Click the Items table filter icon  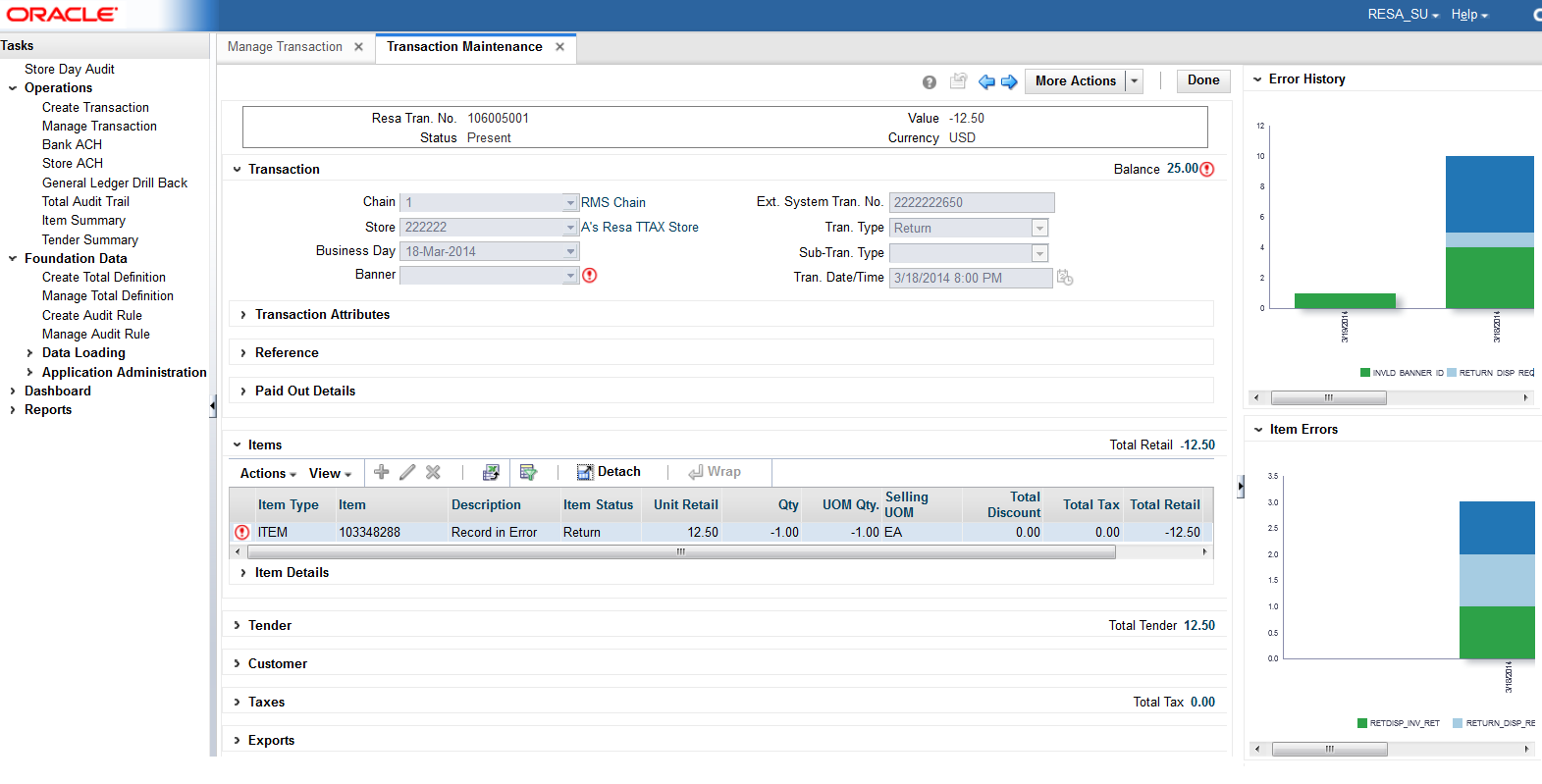coord(528,472)
